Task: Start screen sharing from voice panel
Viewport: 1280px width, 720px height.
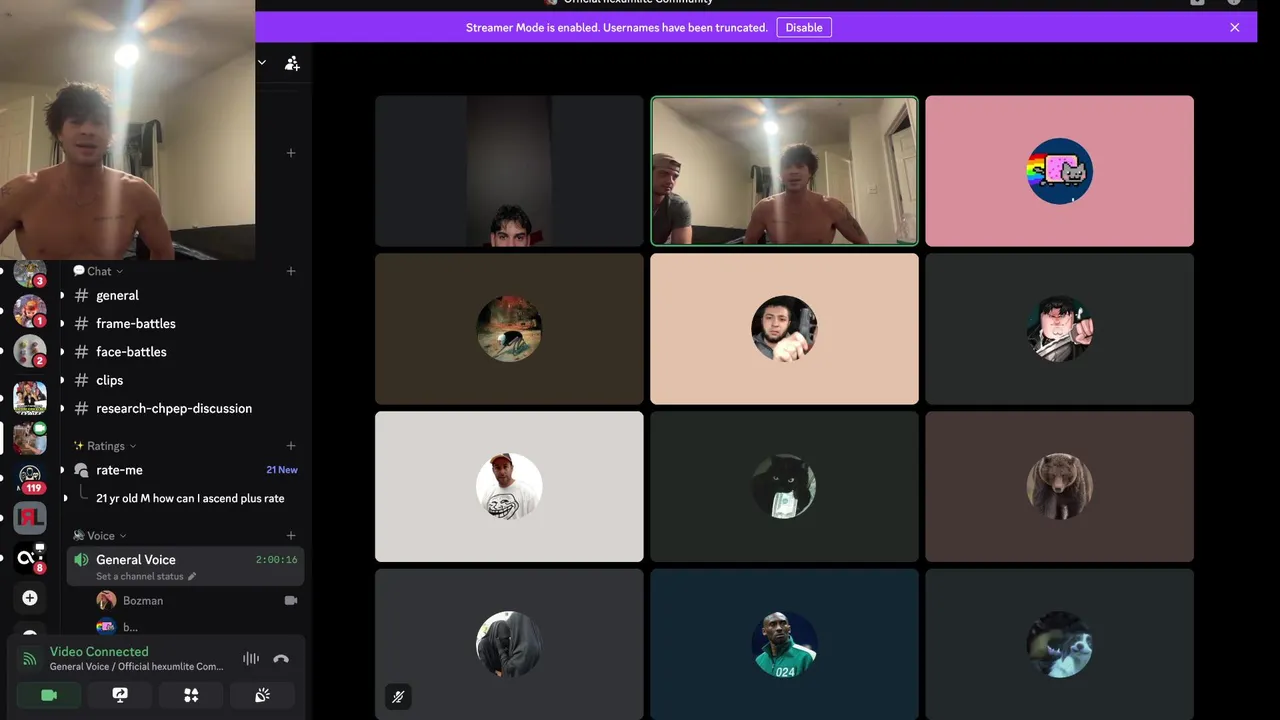Action: click(x=120, y=695)
